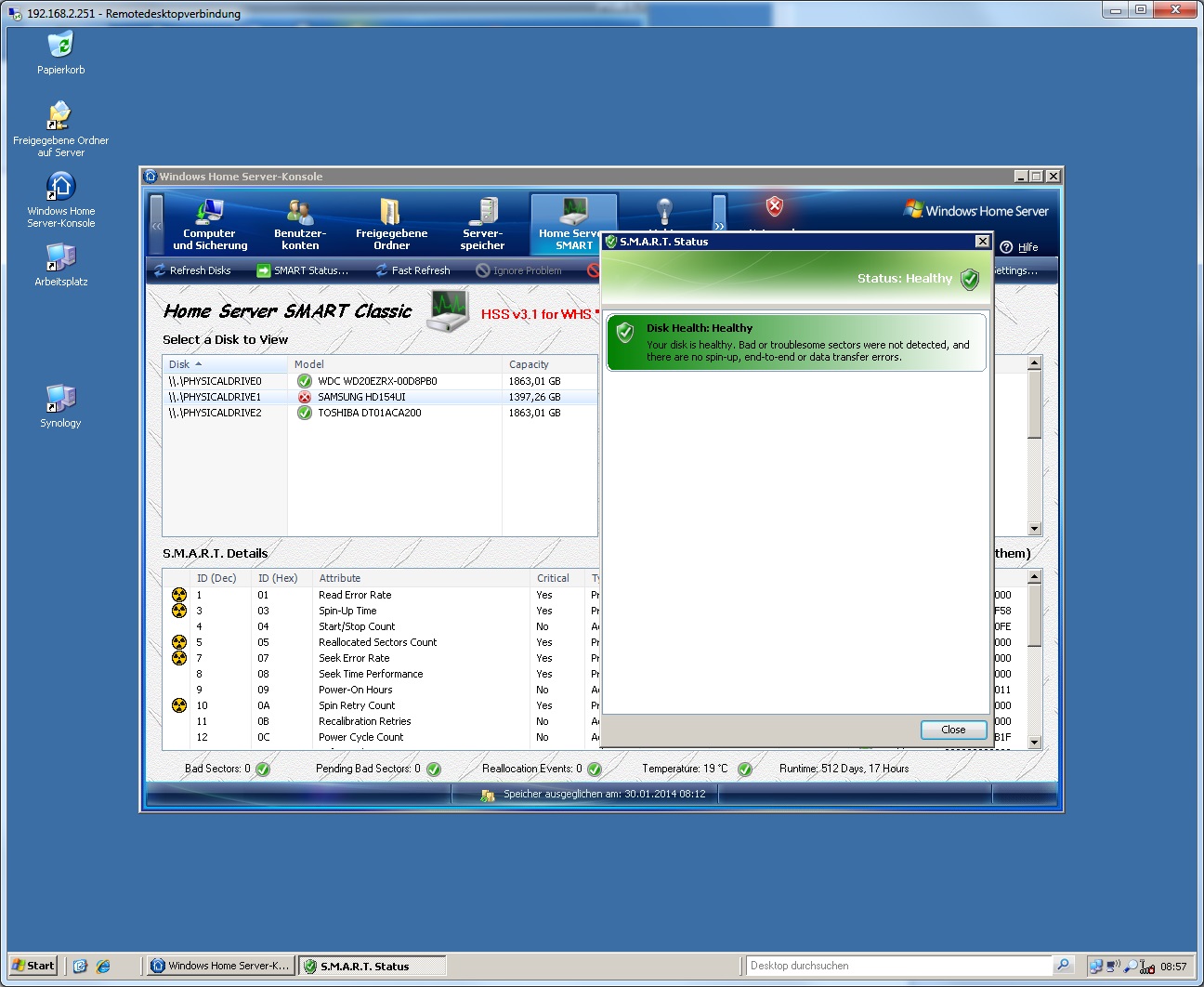The height and width of the screenshot is (987, 1204).
Task: Click the Close button in S.M.A.R.T. Status
Action: (x=953, y=730)
